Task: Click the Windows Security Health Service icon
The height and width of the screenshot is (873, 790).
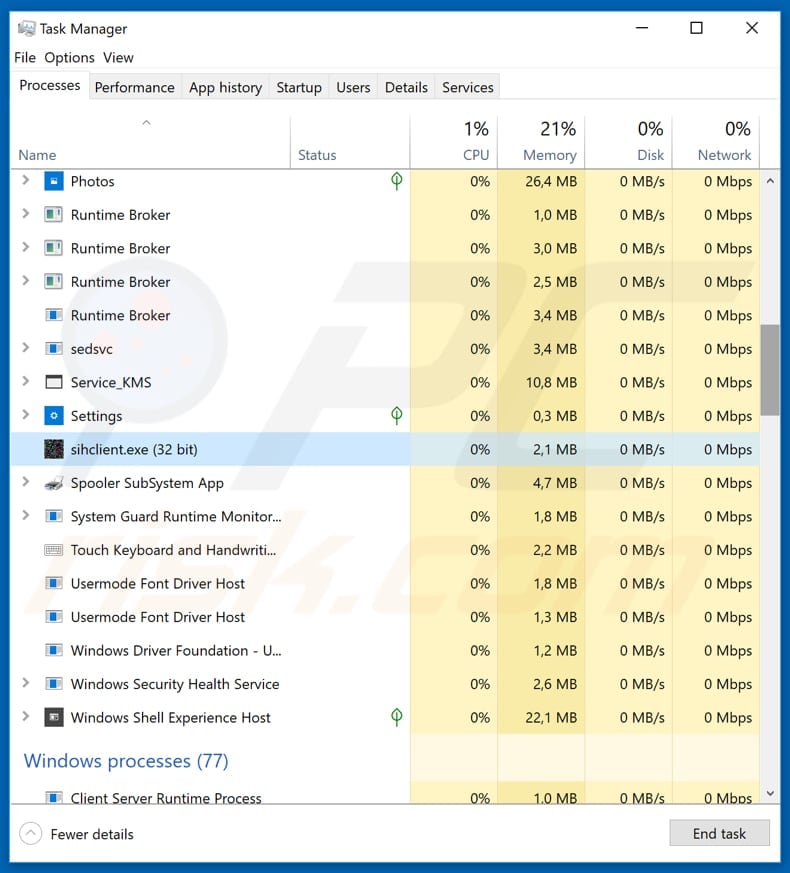Action: pos(53,684)
